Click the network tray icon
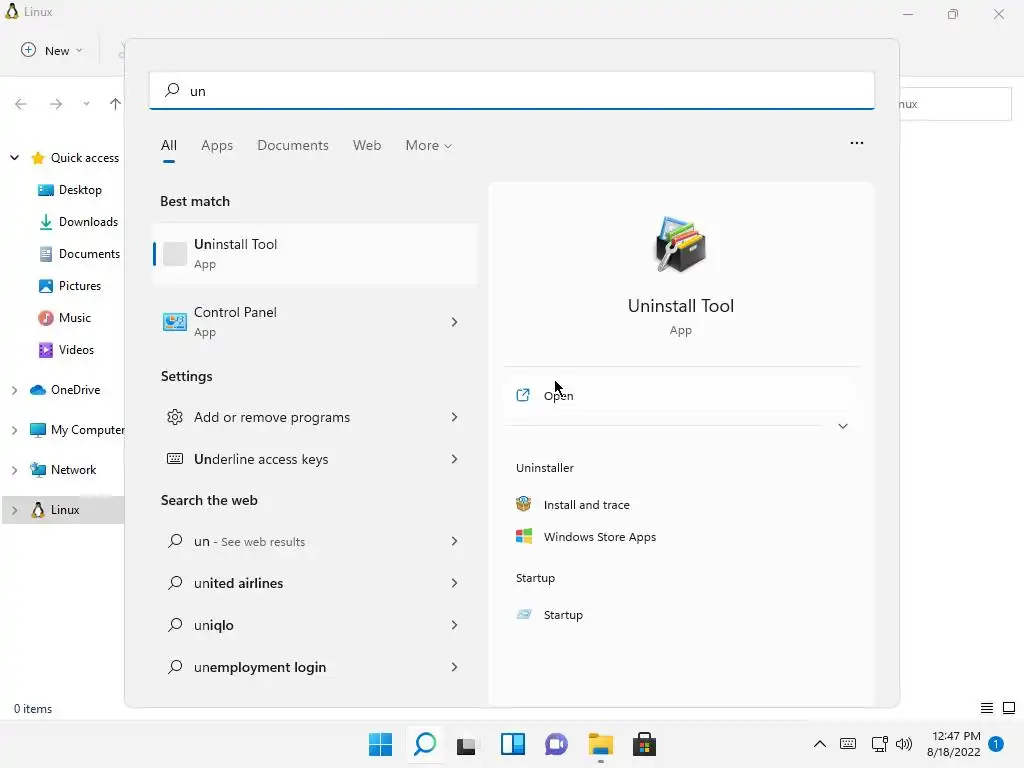Image resolution: width=1024 pixels, height=768 pixels. [879, 744]
